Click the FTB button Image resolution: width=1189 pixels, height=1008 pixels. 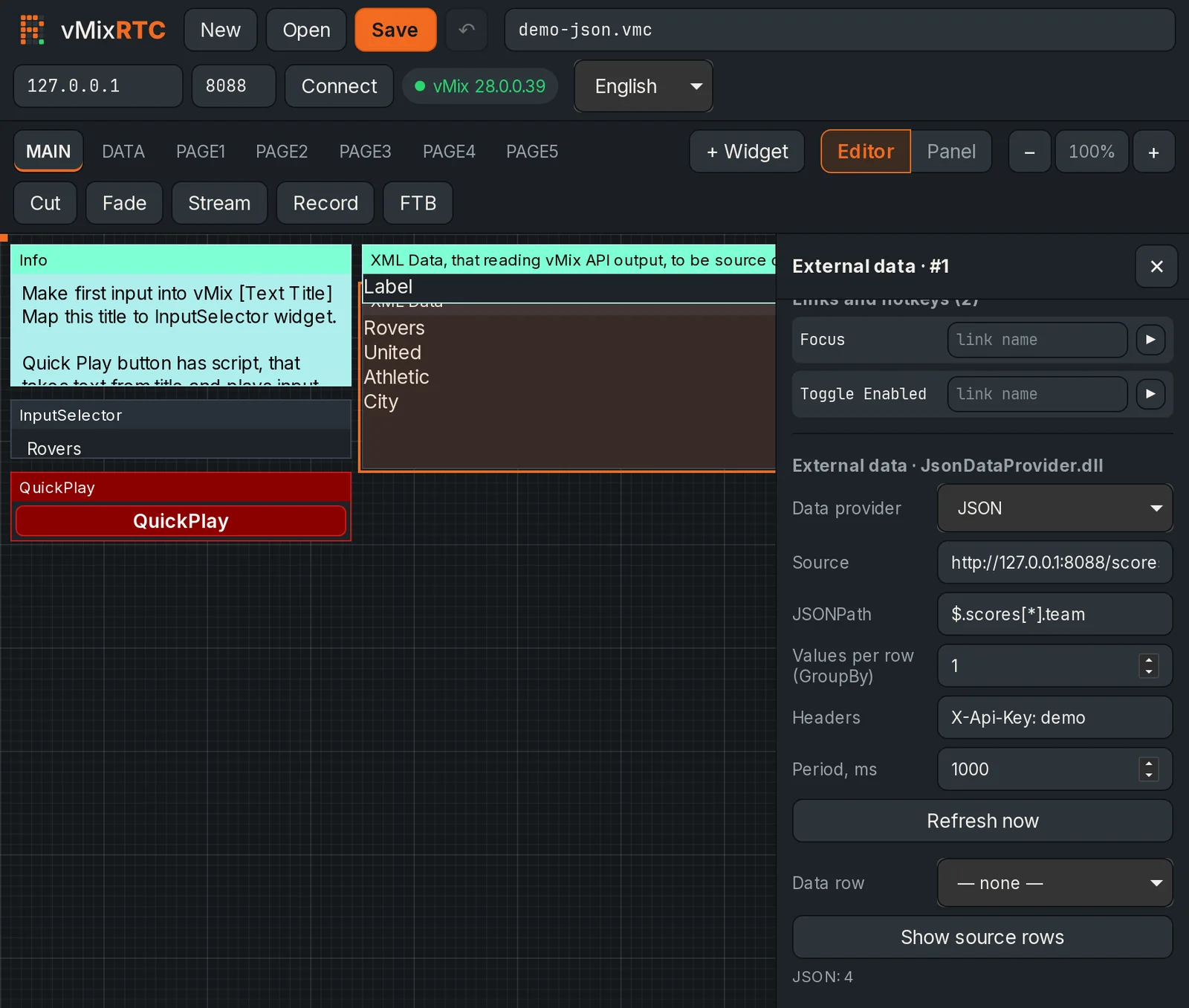(418, 203)
